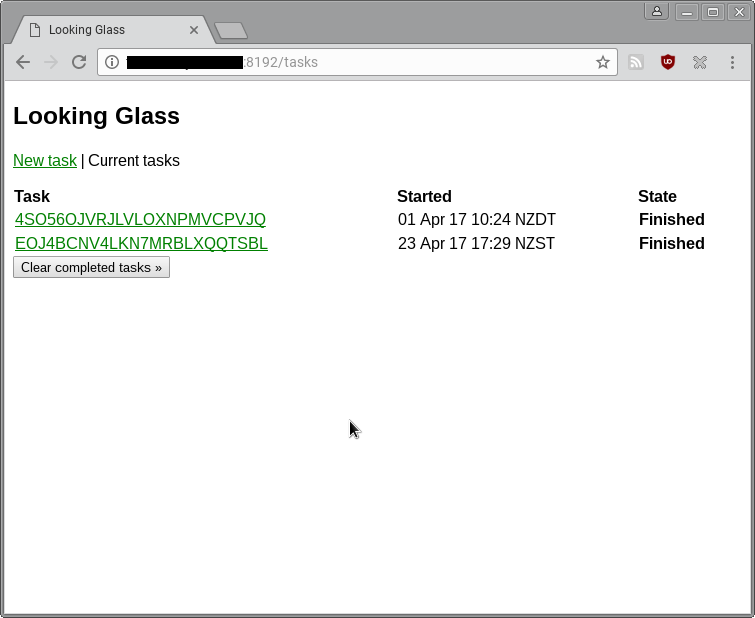Reload the current page
Image resolution: width=755 pixels, height=618 pixels.
tap(79, 62)
